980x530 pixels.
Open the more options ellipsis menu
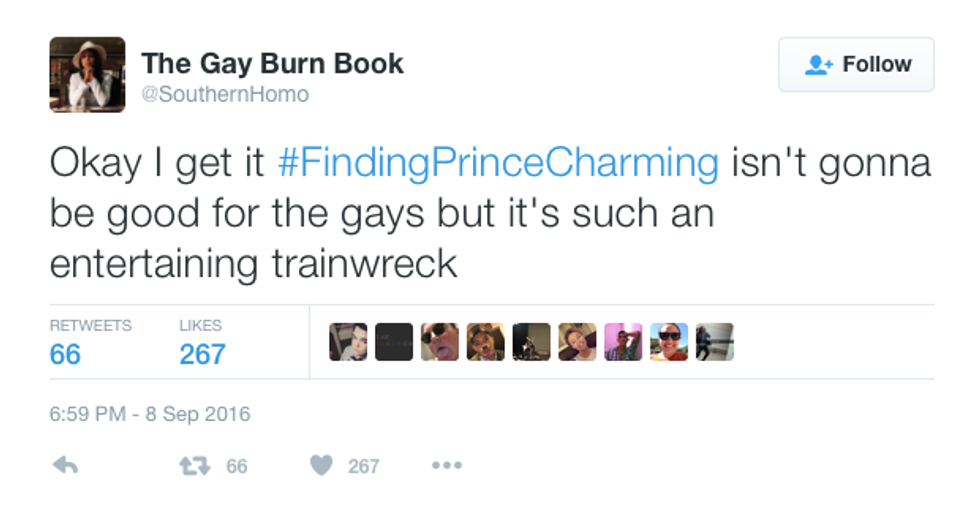click(446, 466)
